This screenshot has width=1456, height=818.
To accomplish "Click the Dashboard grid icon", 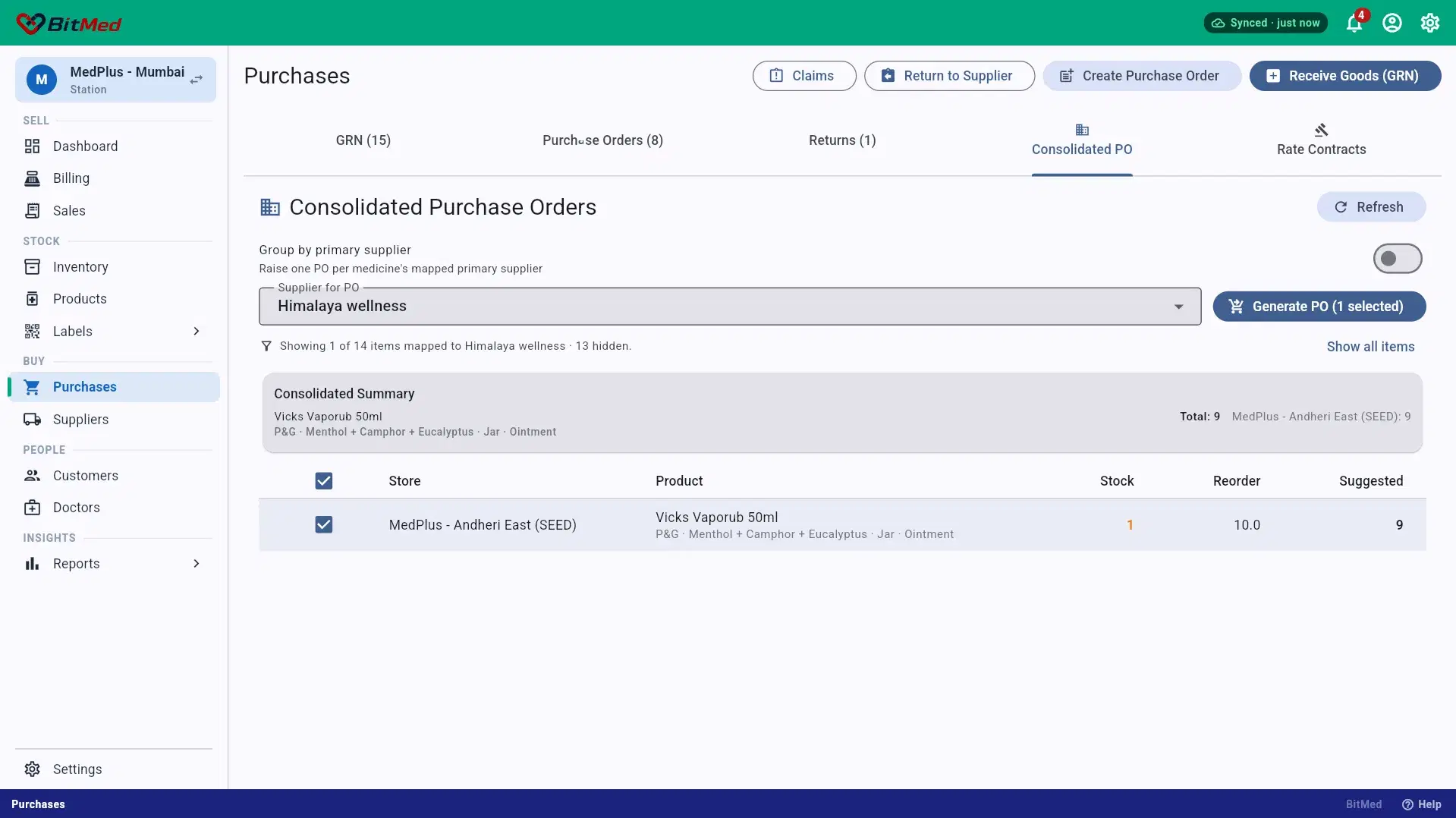I will coord(32,146).
